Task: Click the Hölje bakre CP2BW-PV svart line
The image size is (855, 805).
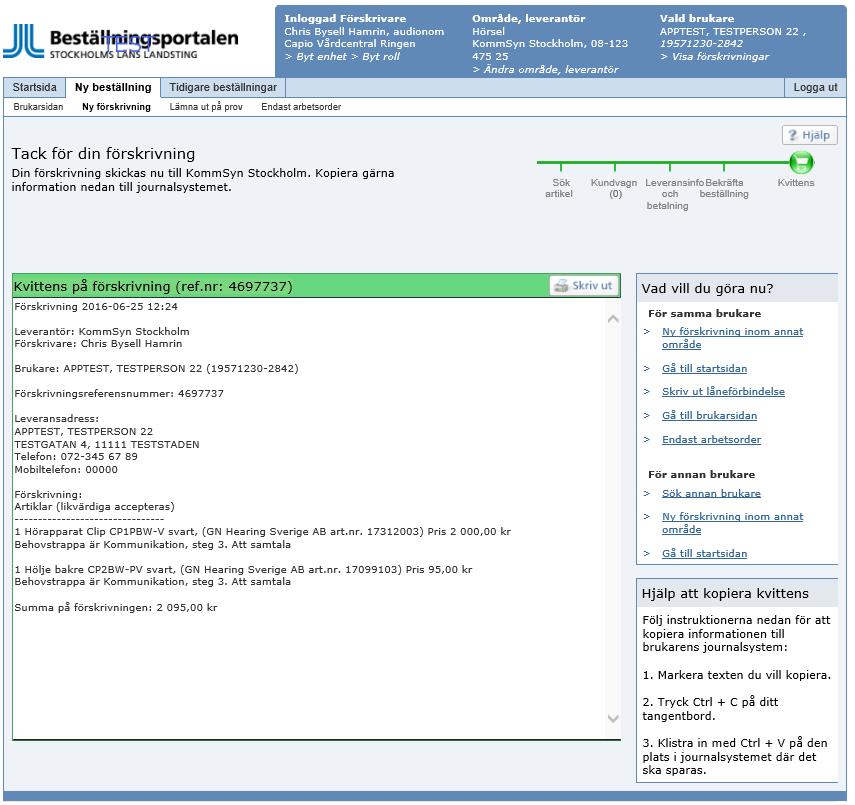Action: coord(243,569)
